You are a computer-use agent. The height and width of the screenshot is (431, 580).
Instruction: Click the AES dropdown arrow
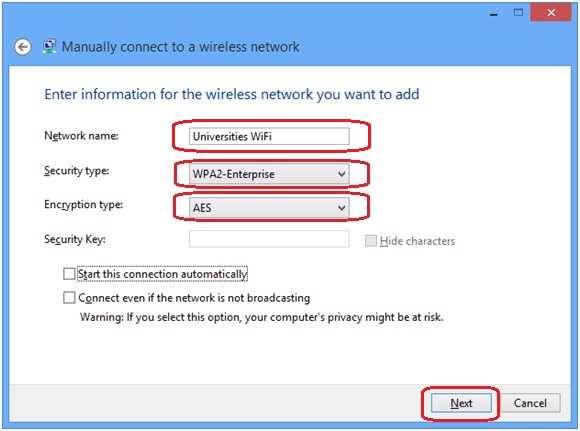point(342,208)
